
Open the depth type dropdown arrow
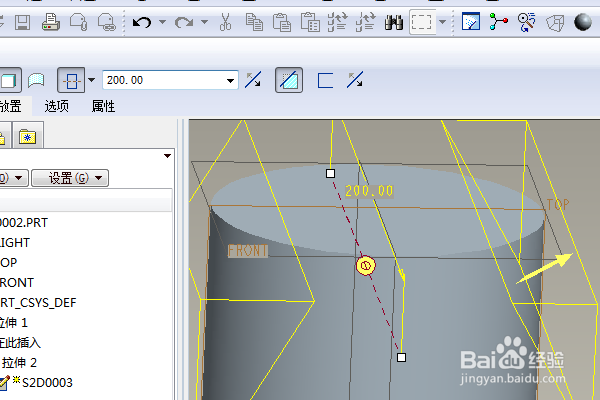(x=91, y=80)
